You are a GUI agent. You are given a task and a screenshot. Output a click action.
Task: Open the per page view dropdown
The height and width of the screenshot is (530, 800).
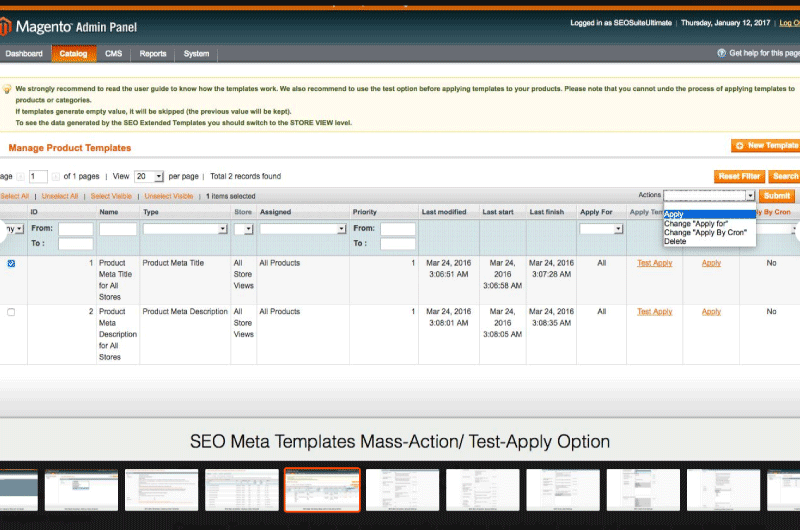(x=148, y=176)
